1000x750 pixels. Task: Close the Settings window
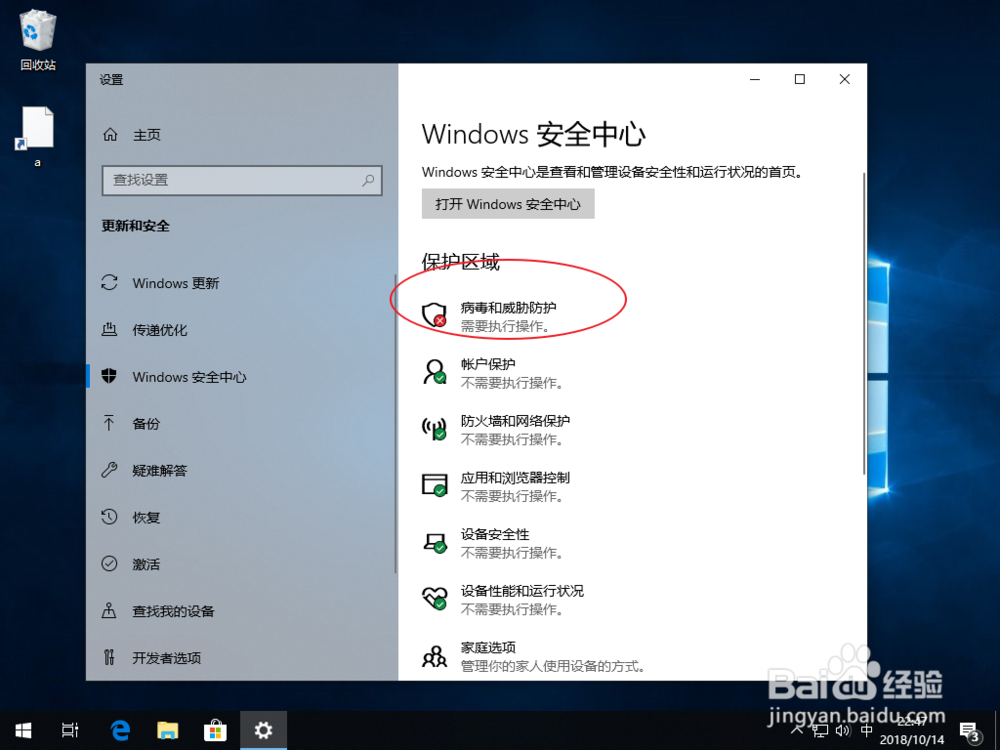[844, 79]
